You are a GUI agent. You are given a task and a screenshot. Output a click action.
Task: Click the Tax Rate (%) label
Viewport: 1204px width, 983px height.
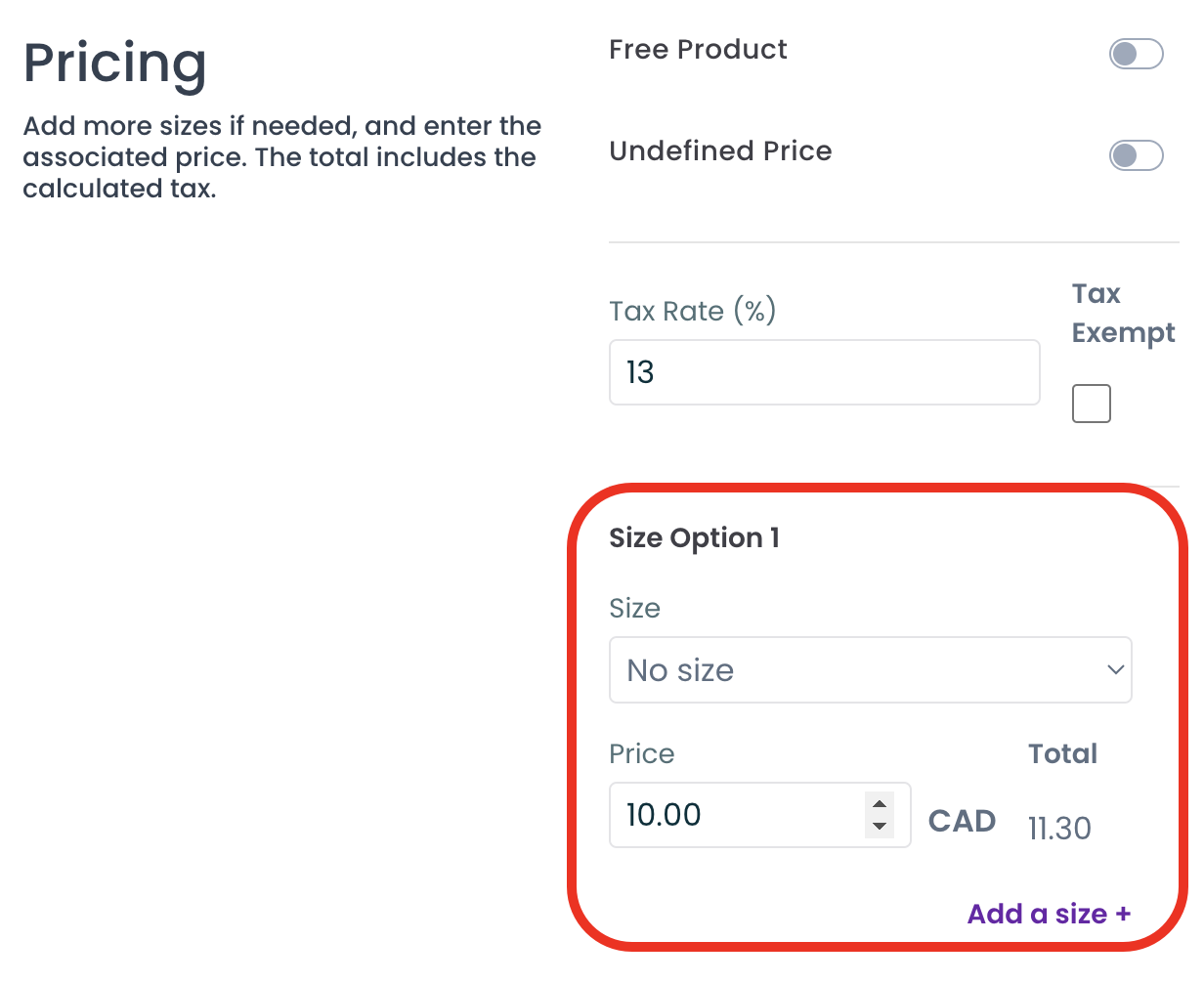tap(692, 312)
